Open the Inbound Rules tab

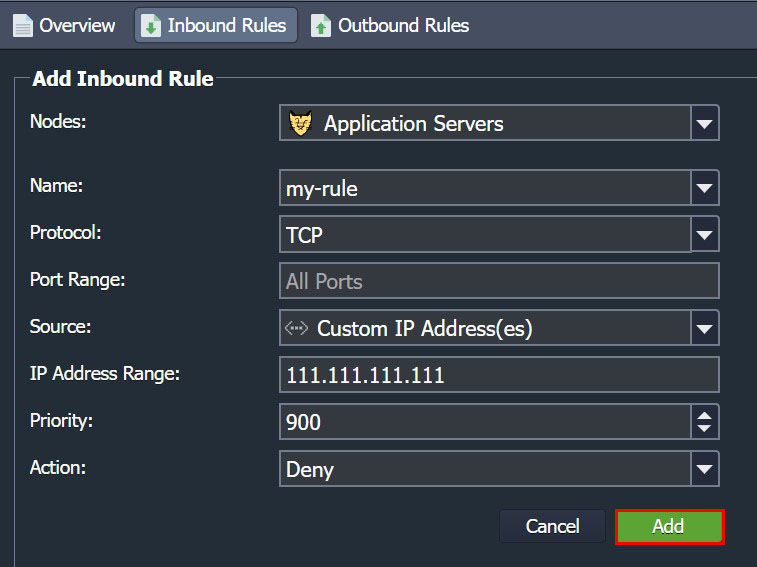click(x=216, y=25)
